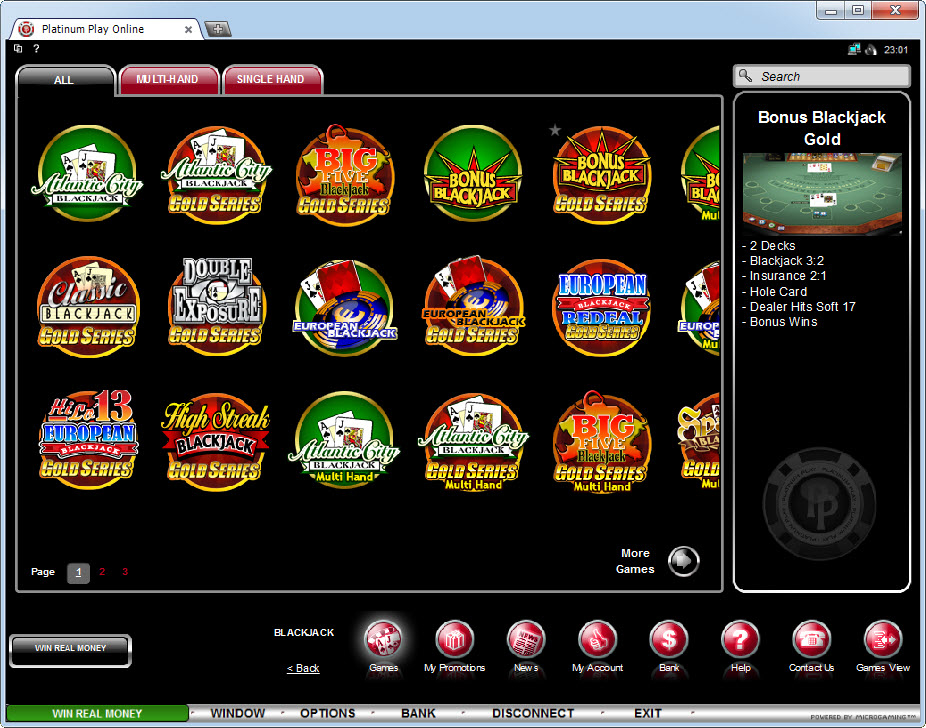This screenshot has height=728, width=926.
Task: Click the green WIN REAL MONEY bar button
Action: point(97,713)
